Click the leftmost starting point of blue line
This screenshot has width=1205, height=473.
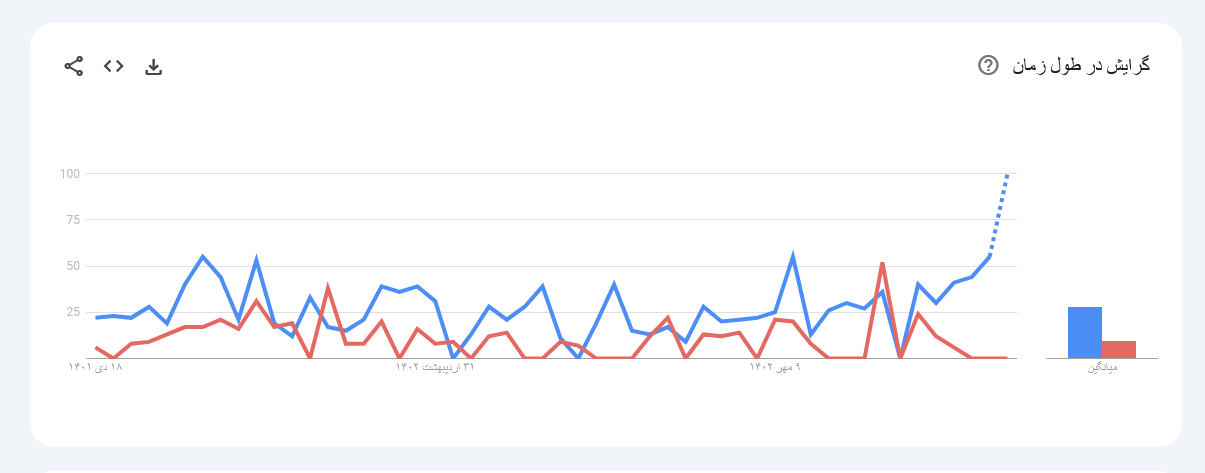(96, 318)
